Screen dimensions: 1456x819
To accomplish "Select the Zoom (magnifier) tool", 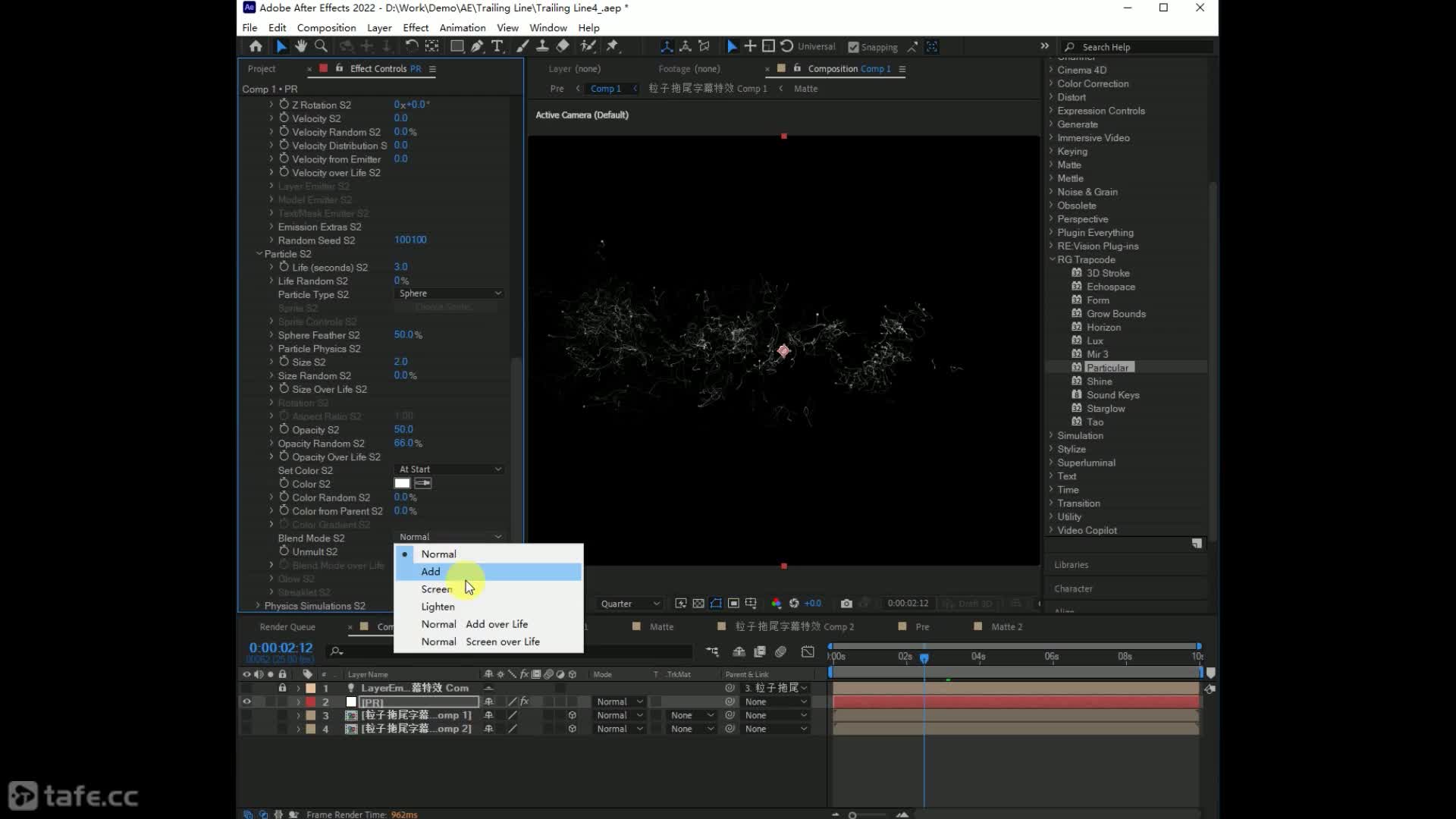I will 321,46.
